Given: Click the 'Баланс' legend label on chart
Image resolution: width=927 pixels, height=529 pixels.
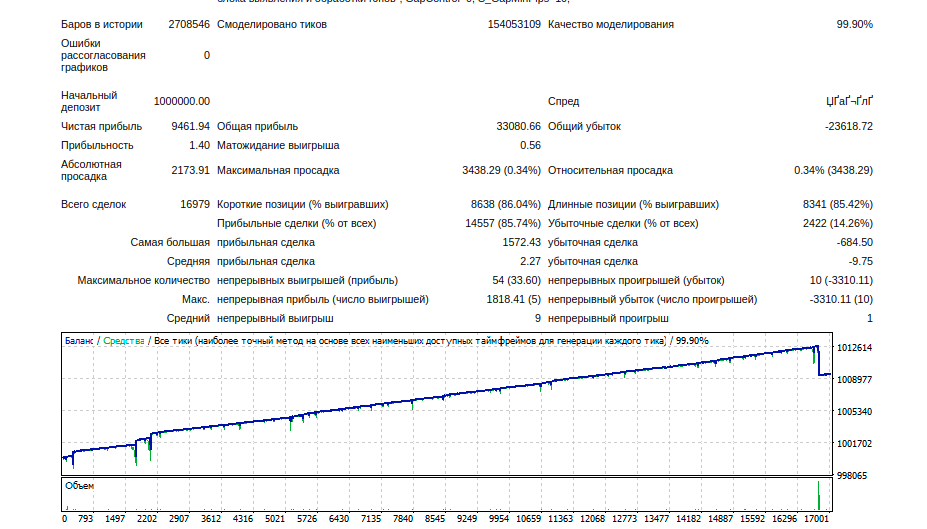Looking at the screenshot, I should coord(79,340).
